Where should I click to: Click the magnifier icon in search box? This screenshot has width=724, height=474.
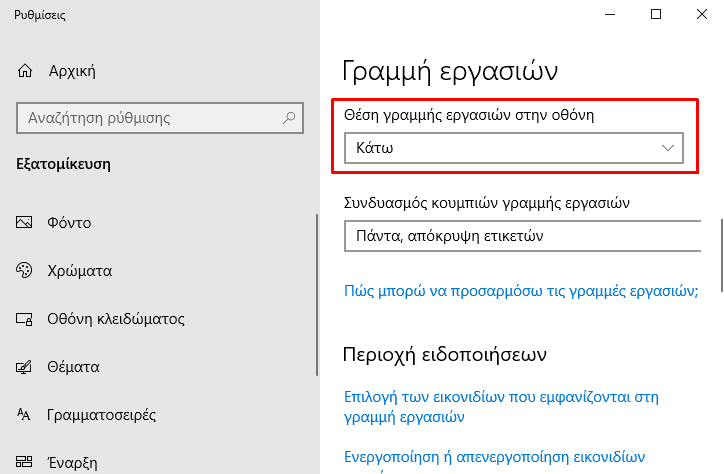(289, 118)
